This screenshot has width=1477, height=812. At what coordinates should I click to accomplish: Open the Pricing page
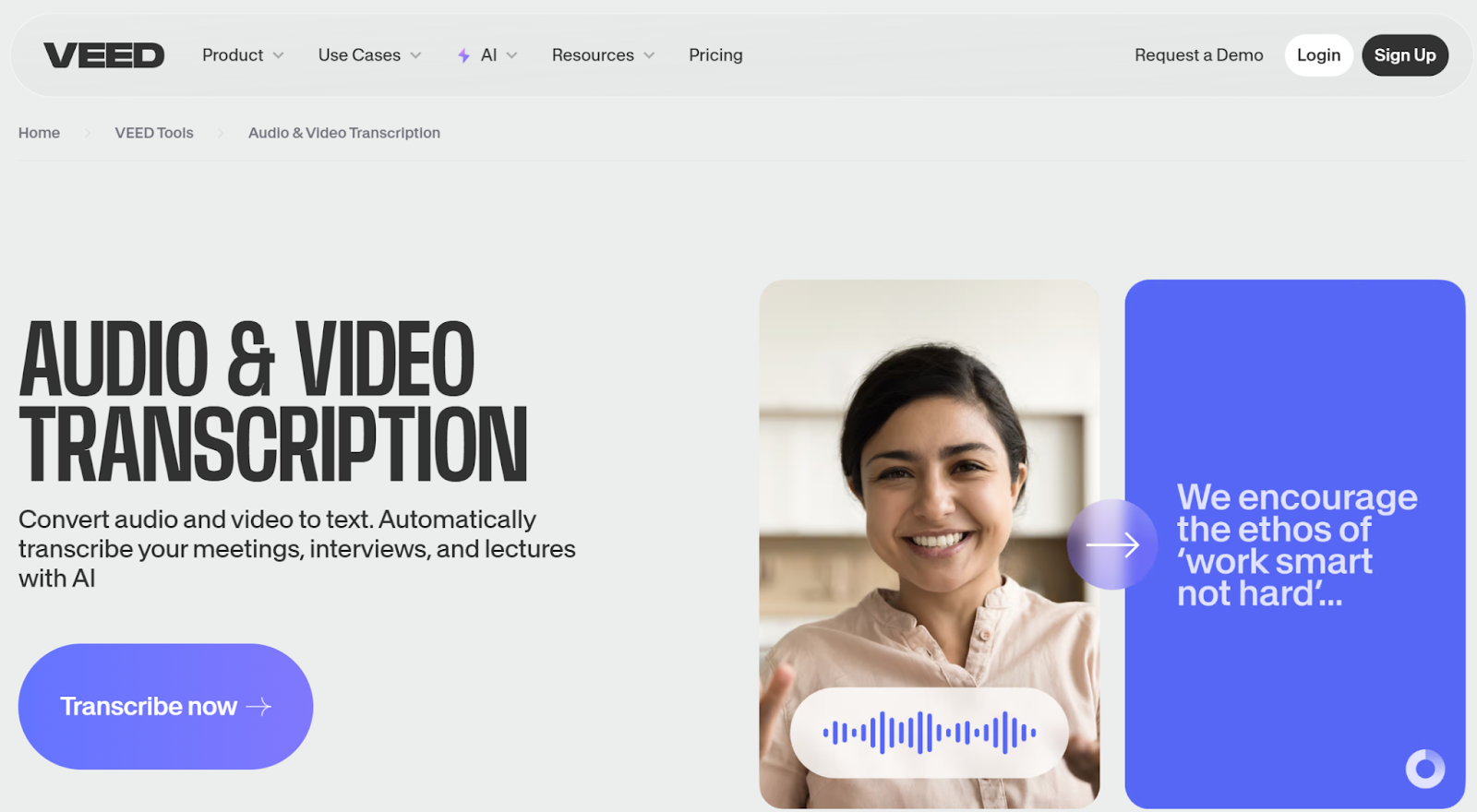pos(715,55)
